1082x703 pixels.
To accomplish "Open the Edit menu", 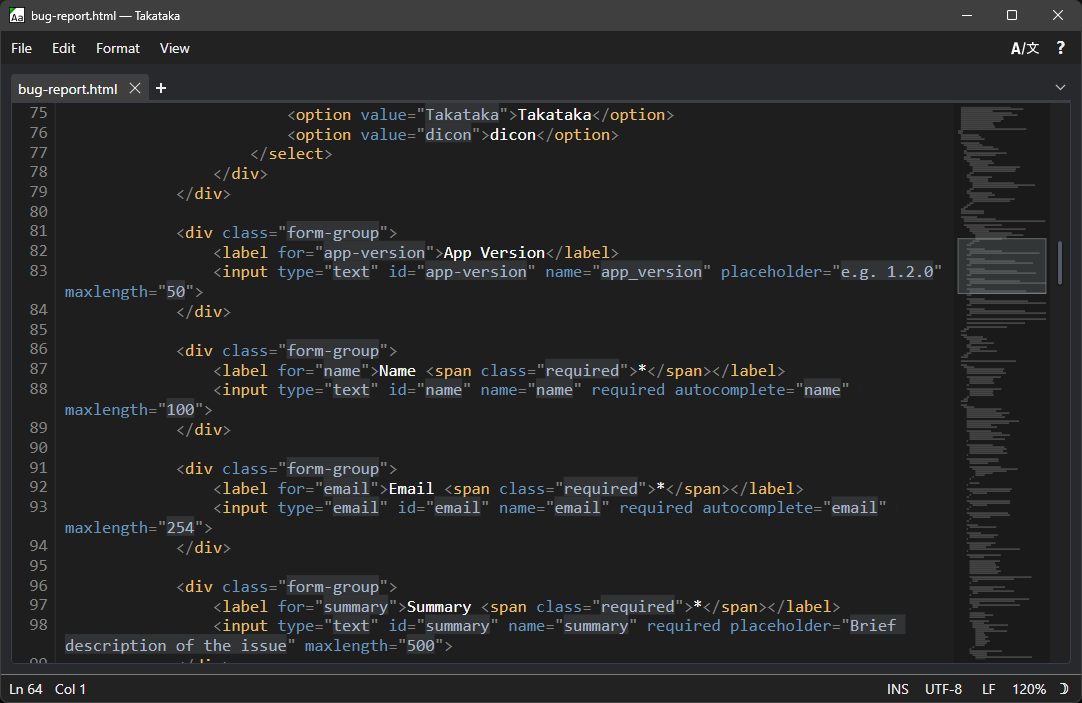I will [x=63, y=48].
